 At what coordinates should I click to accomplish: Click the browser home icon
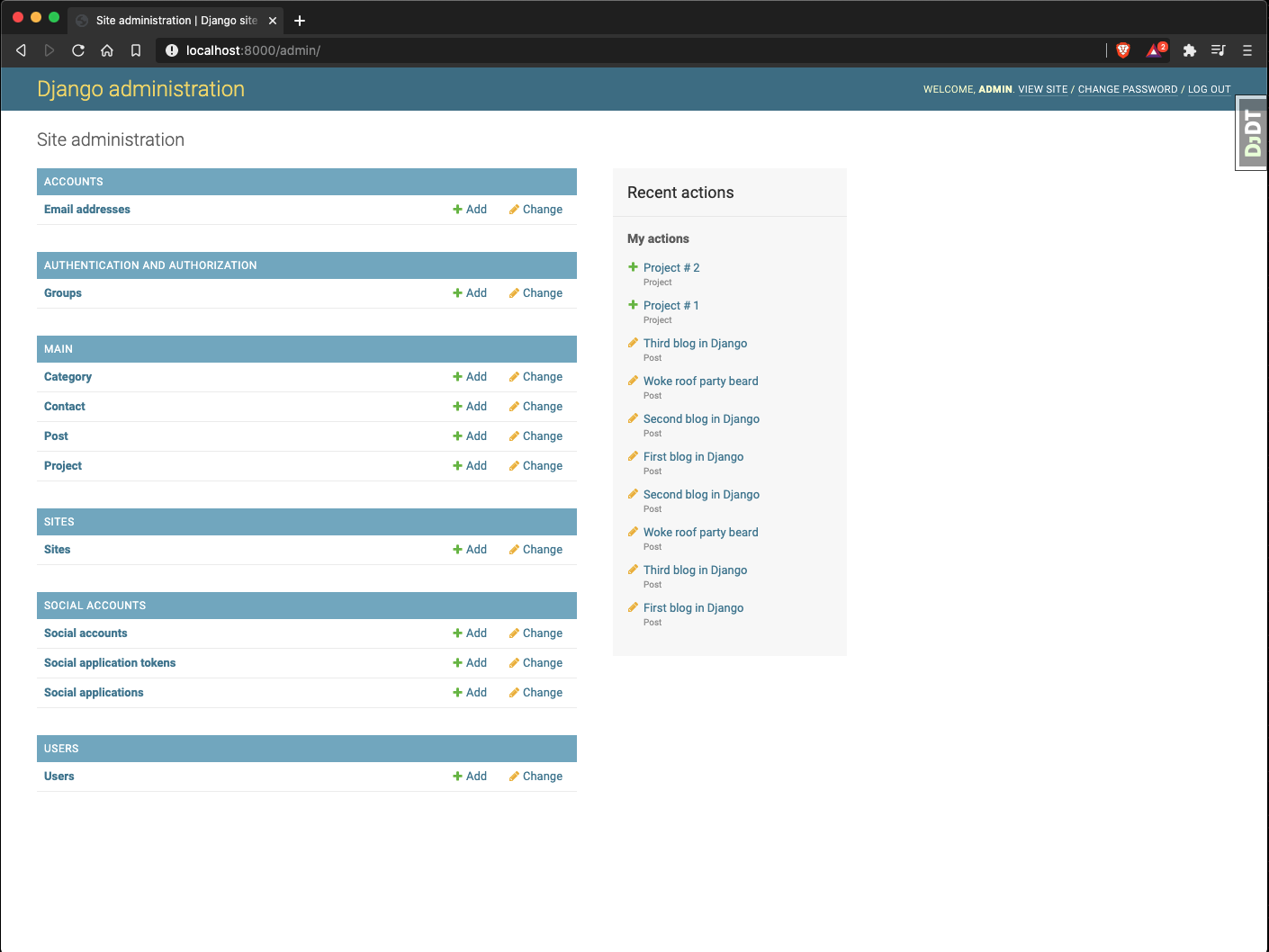coord(107,50)
